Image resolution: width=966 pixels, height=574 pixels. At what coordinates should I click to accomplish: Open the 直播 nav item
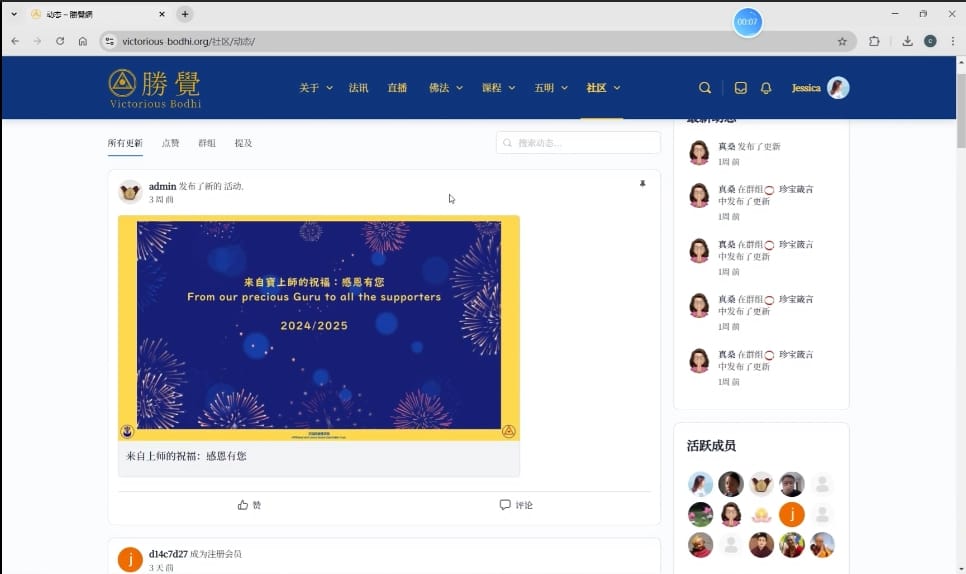point(397,88)
